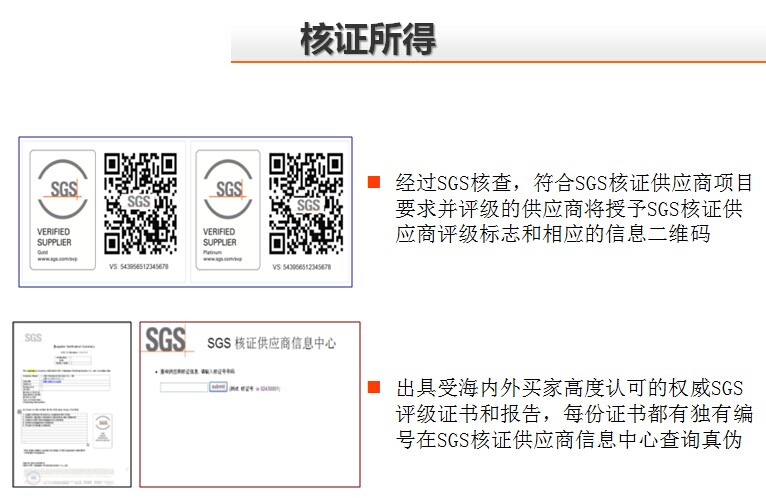Click the submit button in the info center

coord(218,387)
